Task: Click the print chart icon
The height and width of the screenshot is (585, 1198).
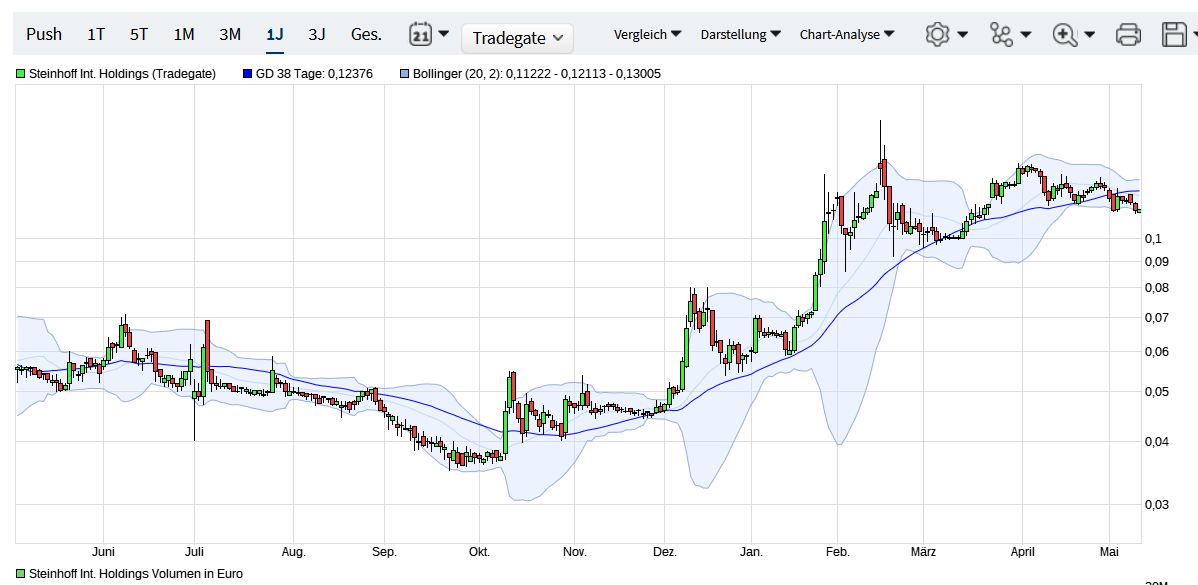Action: point(1128,33)
